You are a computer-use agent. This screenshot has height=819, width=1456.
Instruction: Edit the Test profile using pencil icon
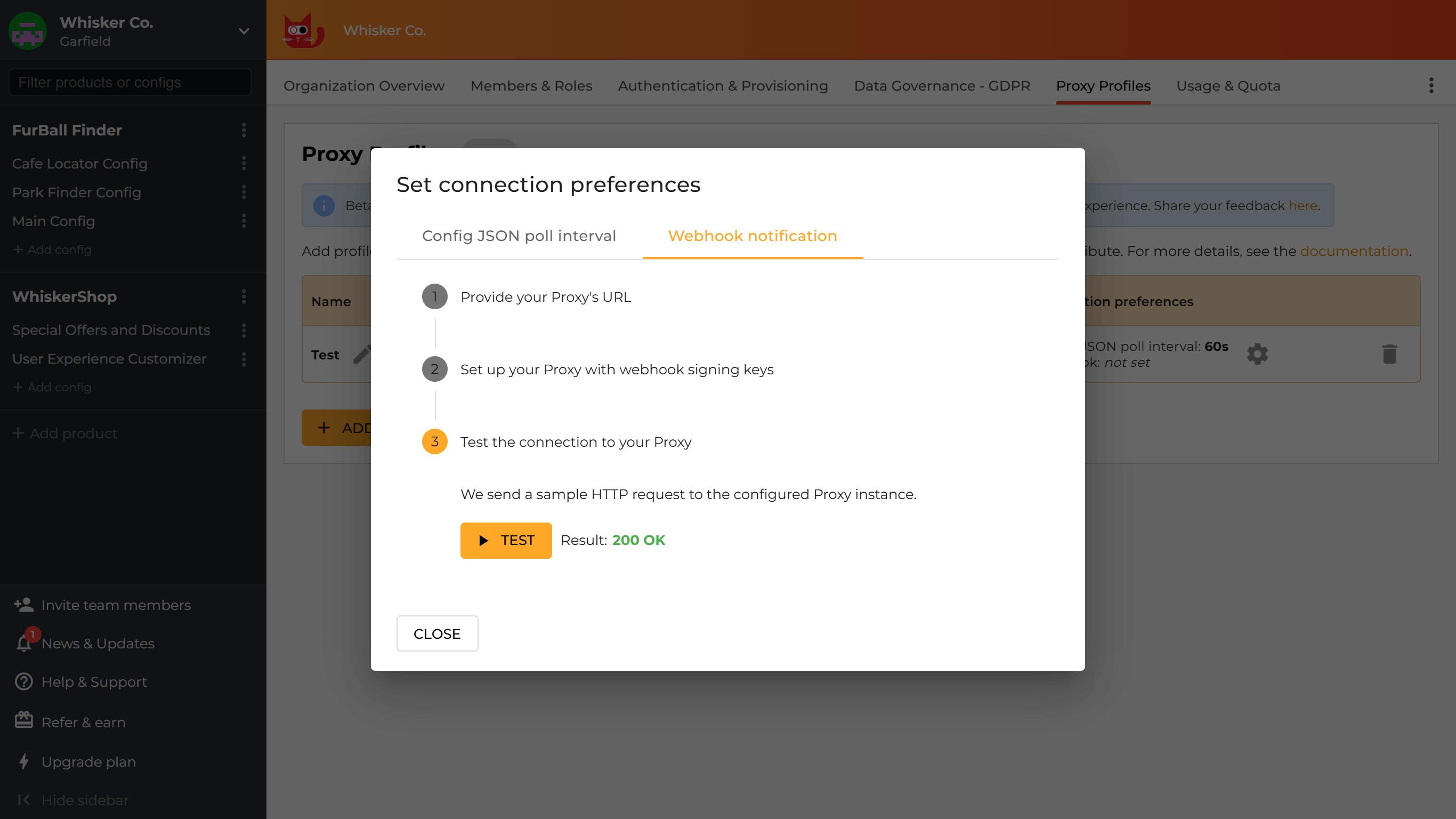click(x=362, y=354)
